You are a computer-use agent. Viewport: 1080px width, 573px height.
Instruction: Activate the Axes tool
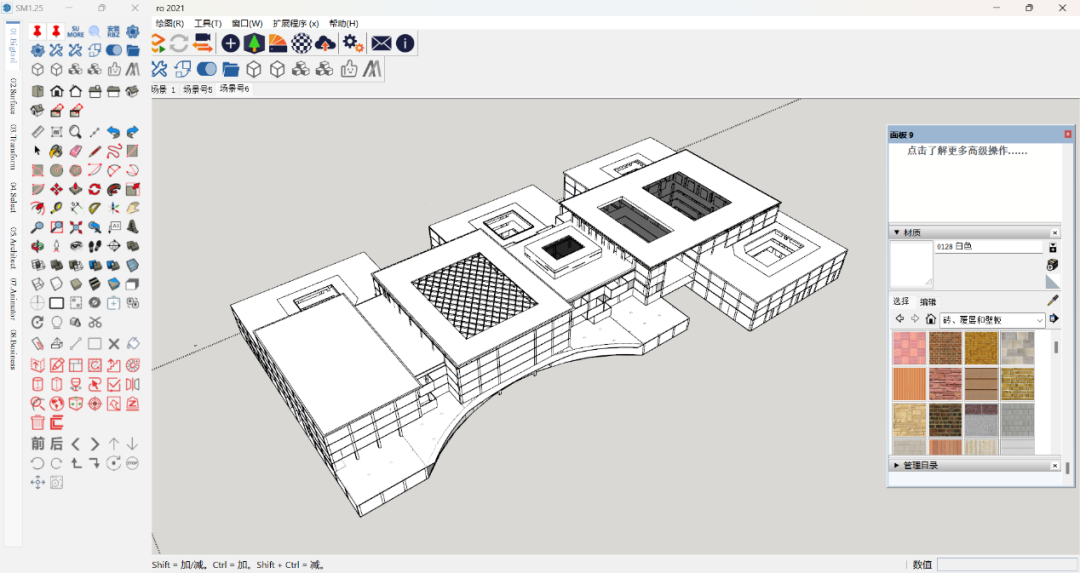(114, 207)
